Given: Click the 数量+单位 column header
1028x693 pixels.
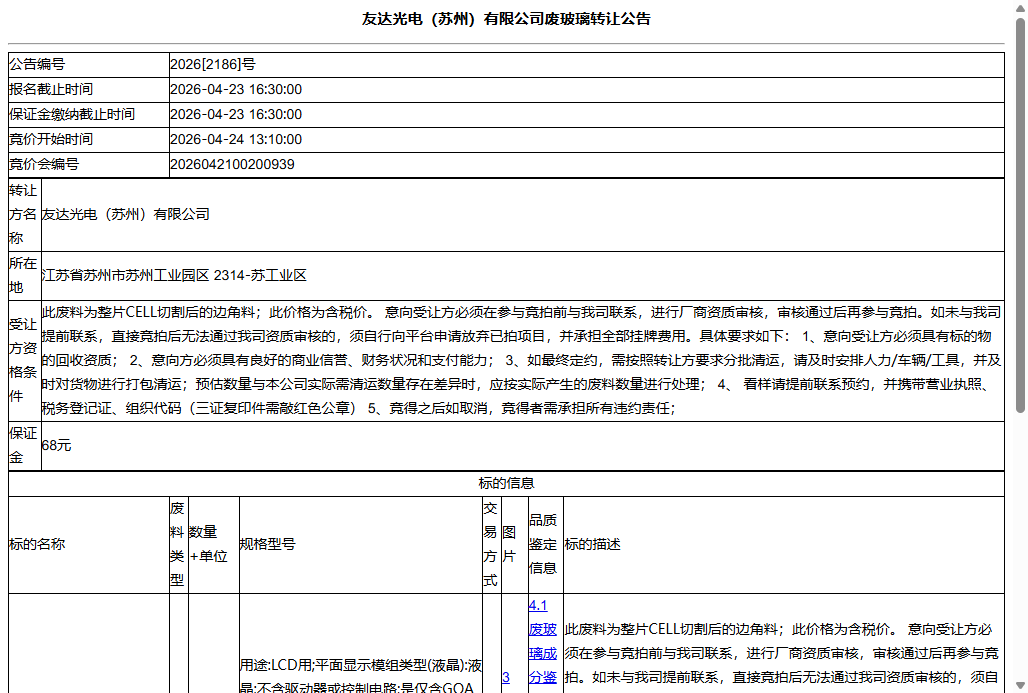Looking at the screenshot, I should point(214,544).
